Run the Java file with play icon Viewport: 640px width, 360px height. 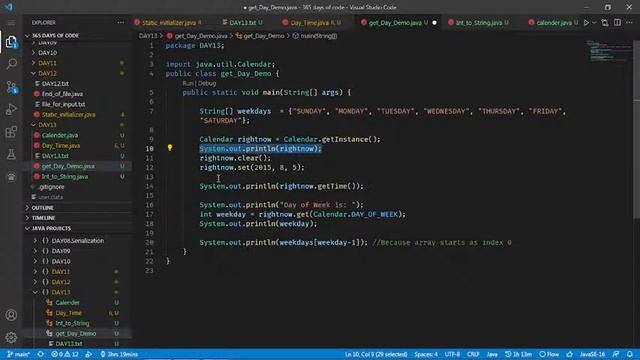586,22
